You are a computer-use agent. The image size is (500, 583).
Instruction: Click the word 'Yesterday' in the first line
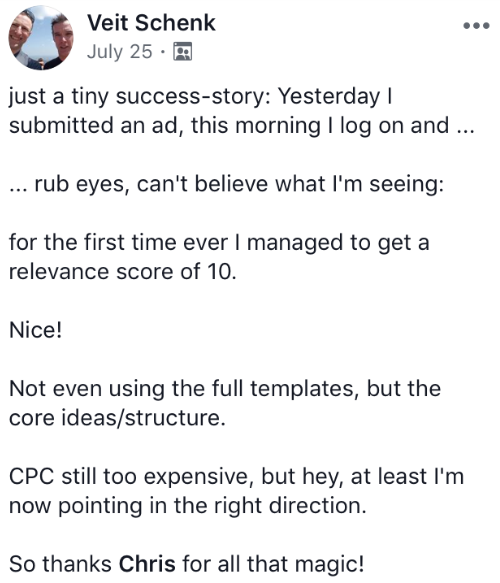[329, 97]
